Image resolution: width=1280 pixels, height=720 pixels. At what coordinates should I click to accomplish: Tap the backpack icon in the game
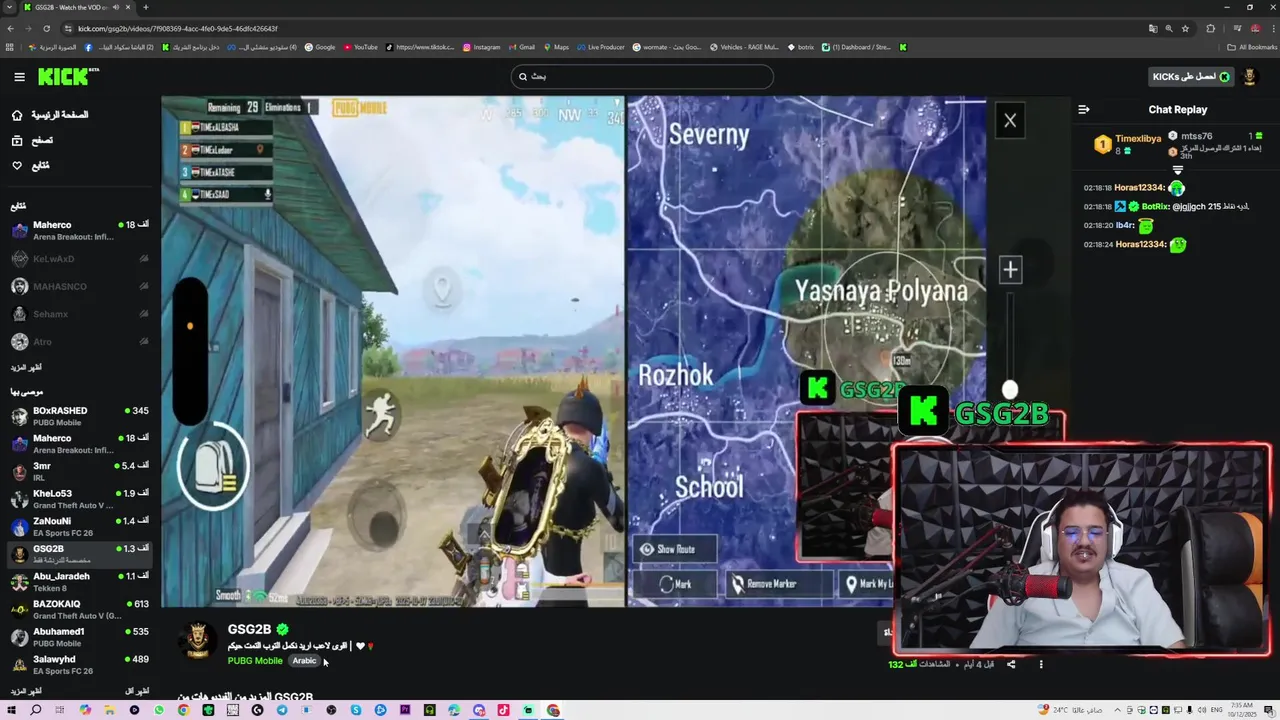pos(214,467)
